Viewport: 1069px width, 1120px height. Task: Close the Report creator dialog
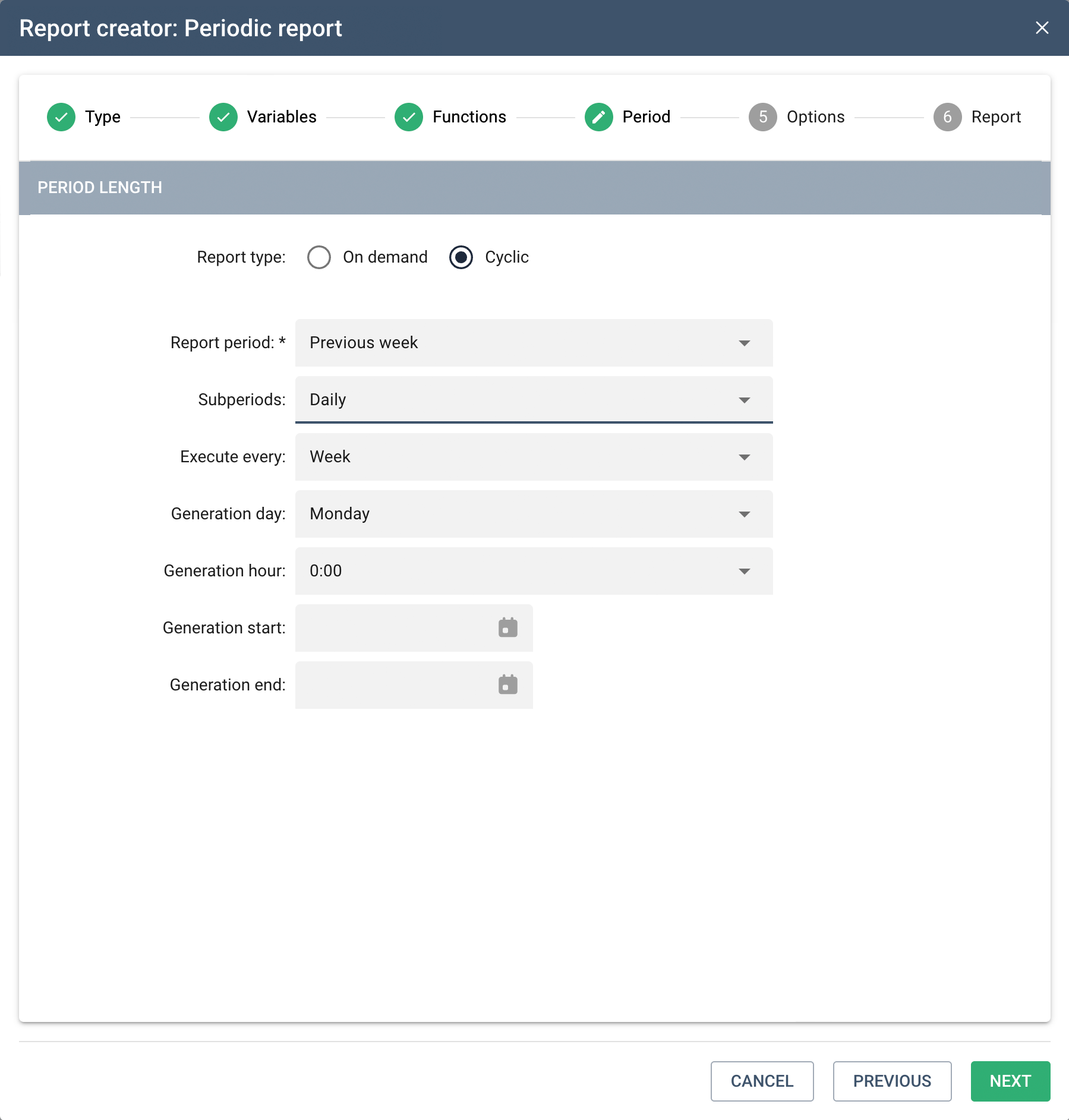tap(1042, 28)
